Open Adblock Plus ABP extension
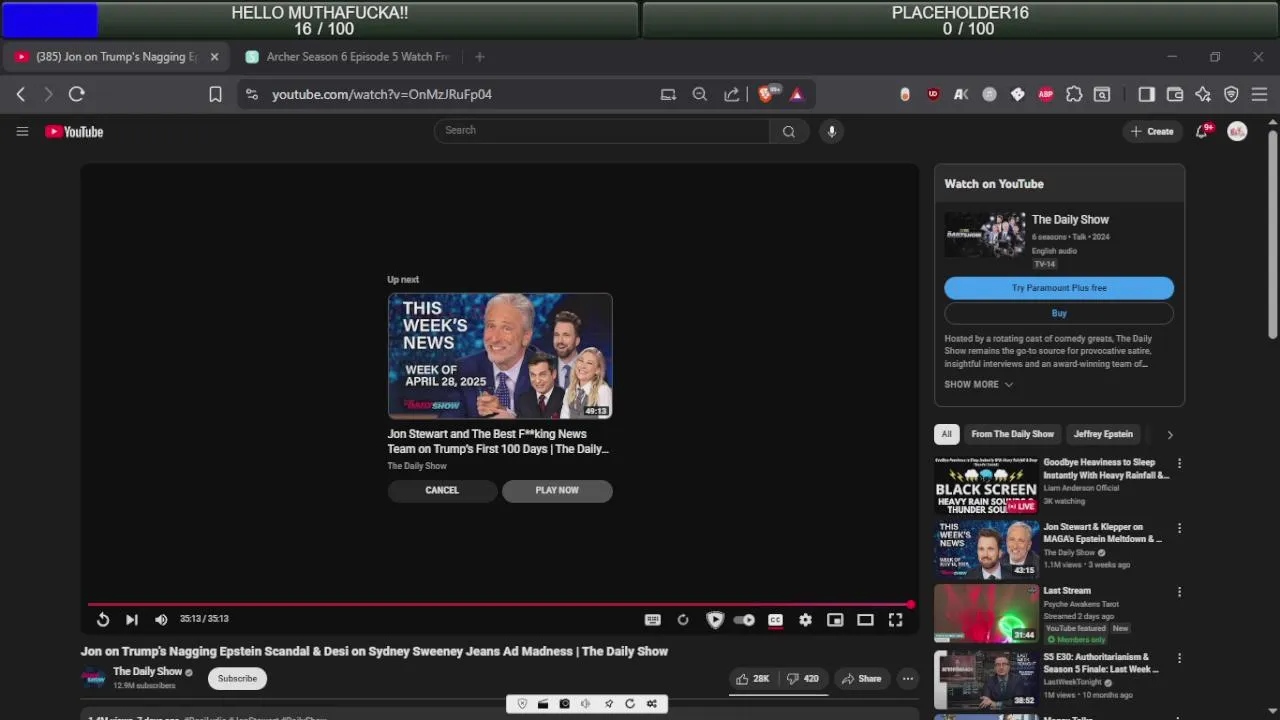 click(1045, 94)
